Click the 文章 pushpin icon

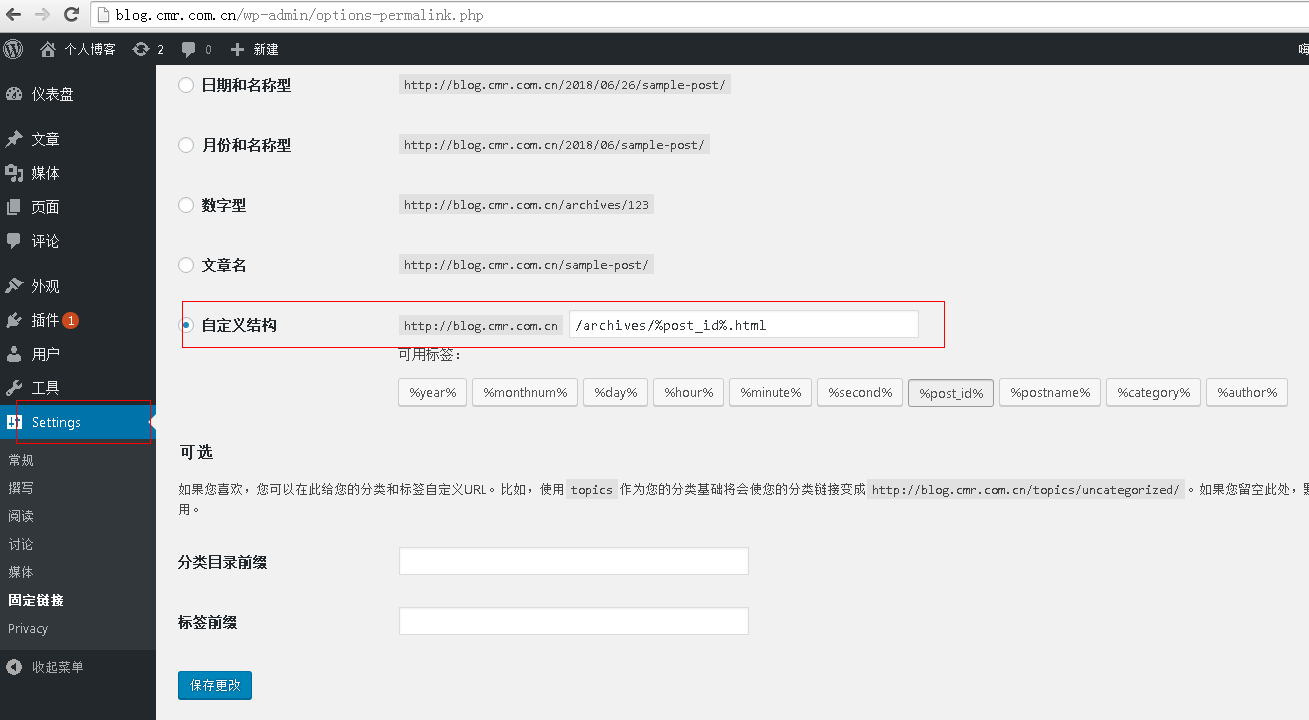point(14,139)
